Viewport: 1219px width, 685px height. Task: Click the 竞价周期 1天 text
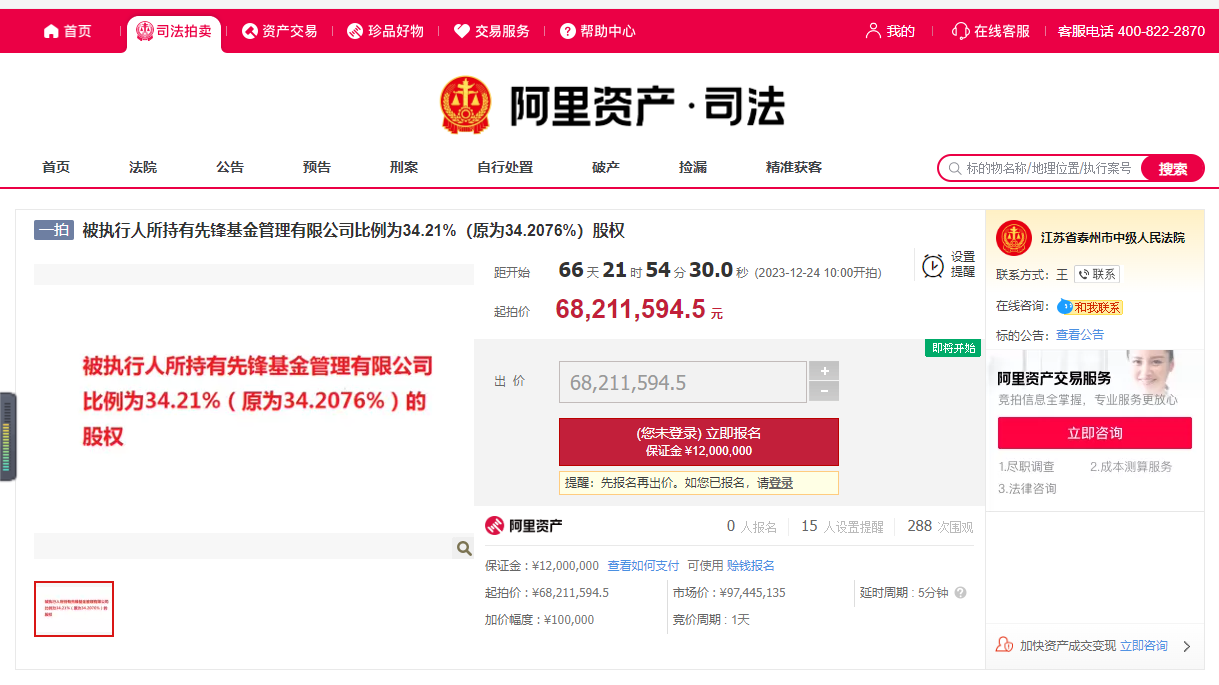tap(711, 620)
